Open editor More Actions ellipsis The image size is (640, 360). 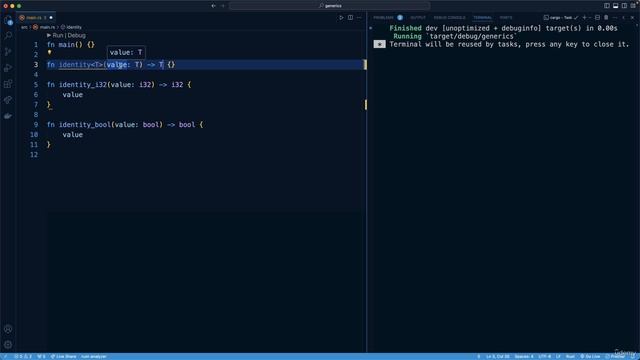pos(359,18)
